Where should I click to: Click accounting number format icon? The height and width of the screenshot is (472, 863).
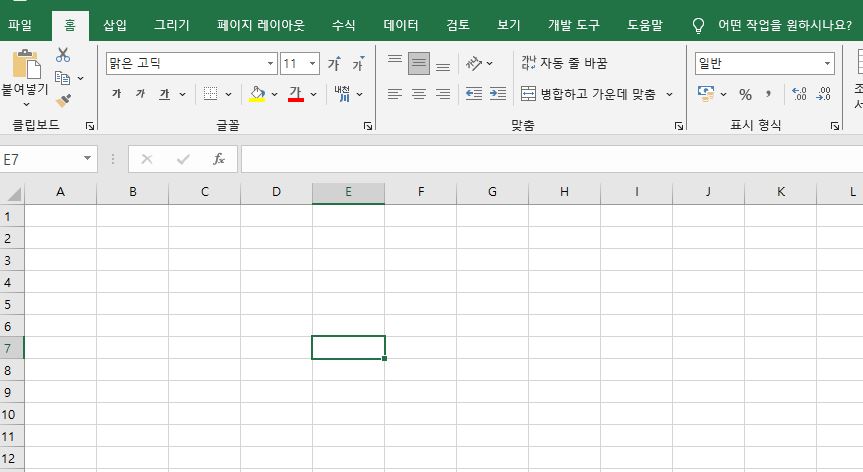click(706, 94)
